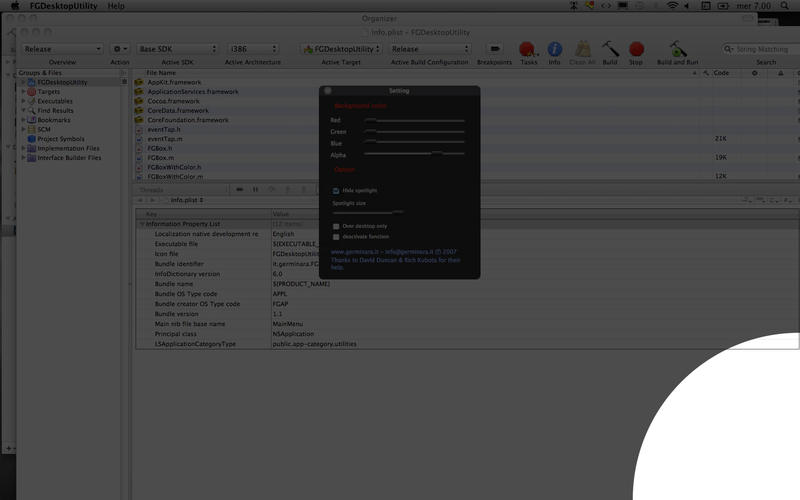Expand the Interface Builder Files group
Viewport: 800px width, 500px height.
23,158
